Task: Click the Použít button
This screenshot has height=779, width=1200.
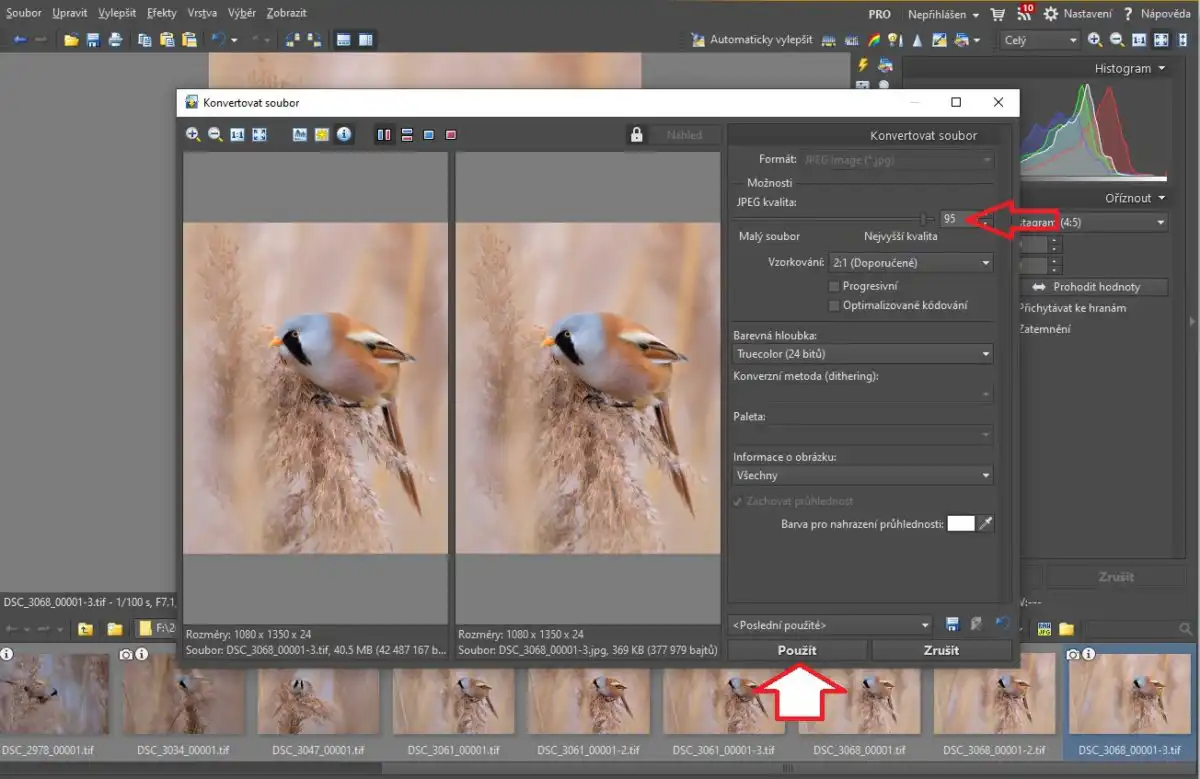Action: tap(797, 650)
